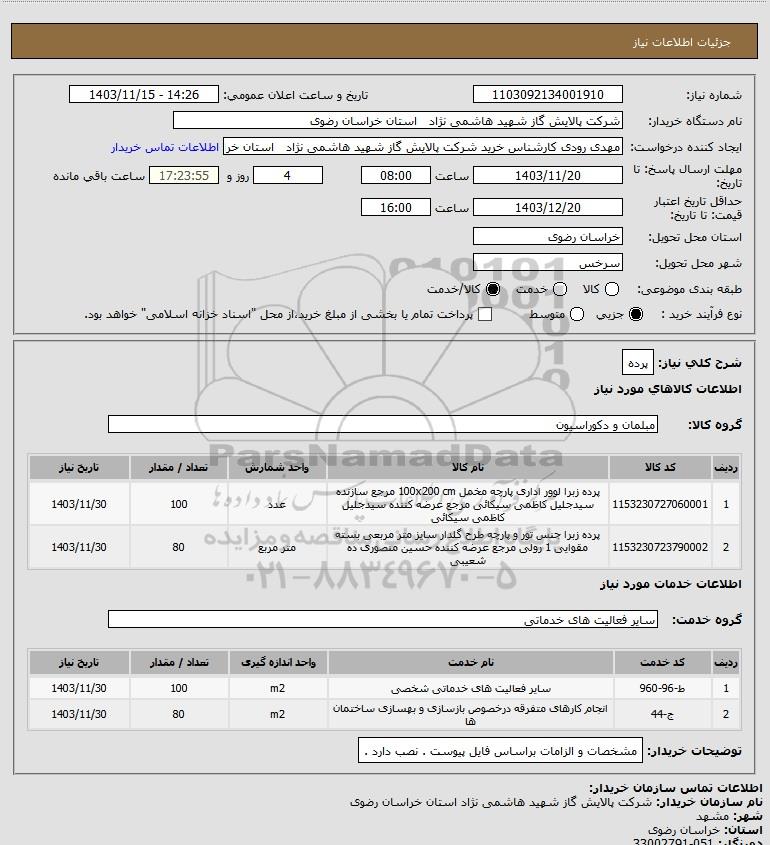Click the remaining time field 17:23:55
Viewport: 770px width, 845px height.
click(184, 176)
